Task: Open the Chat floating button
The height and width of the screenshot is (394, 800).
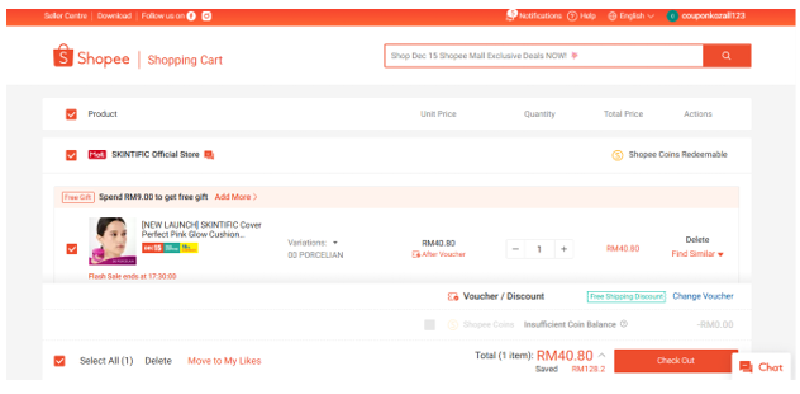Action: 761,367
